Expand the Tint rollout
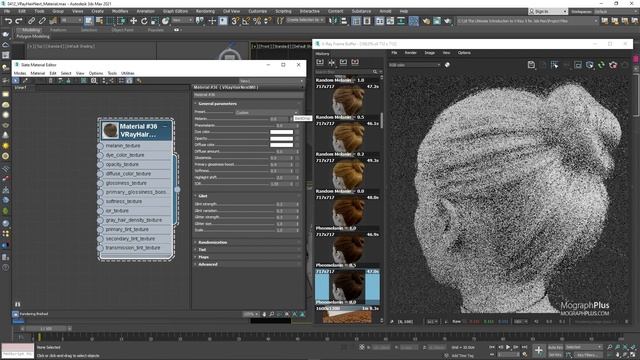This screenshot has height=360, width=640. pos(248,250)
